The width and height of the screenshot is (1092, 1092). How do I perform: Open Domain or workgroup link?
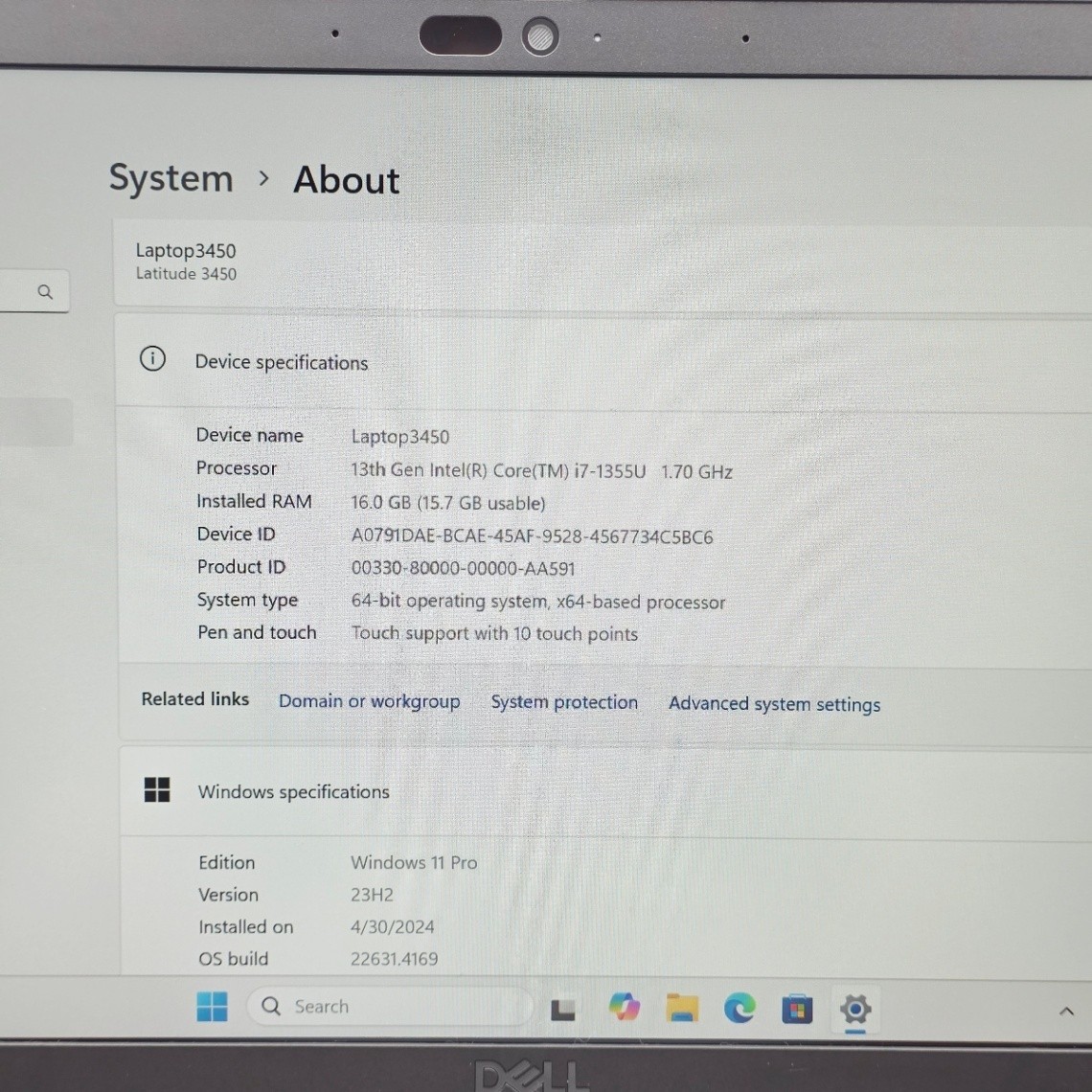(x=369, y=701)
